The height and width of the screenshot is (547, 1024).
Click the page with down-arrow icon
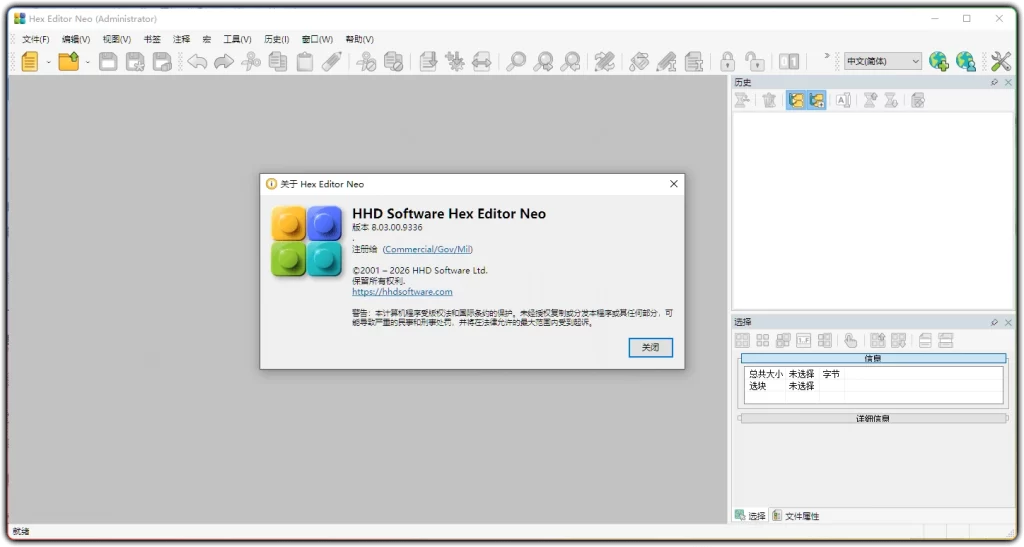point(428,61)
